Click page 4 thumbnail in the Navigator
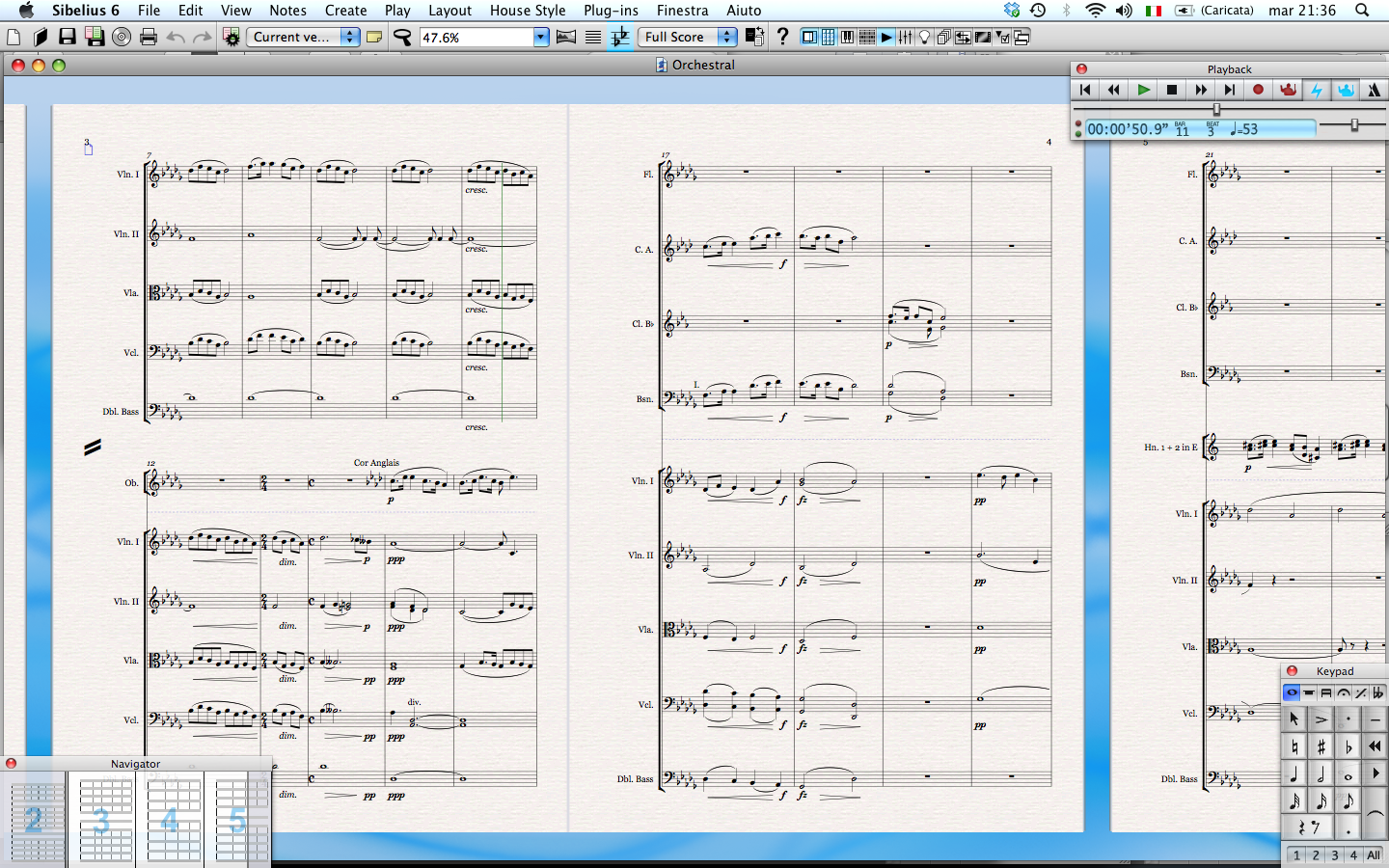Viewport: 1389px width, 868px height. tap(171, 820)
